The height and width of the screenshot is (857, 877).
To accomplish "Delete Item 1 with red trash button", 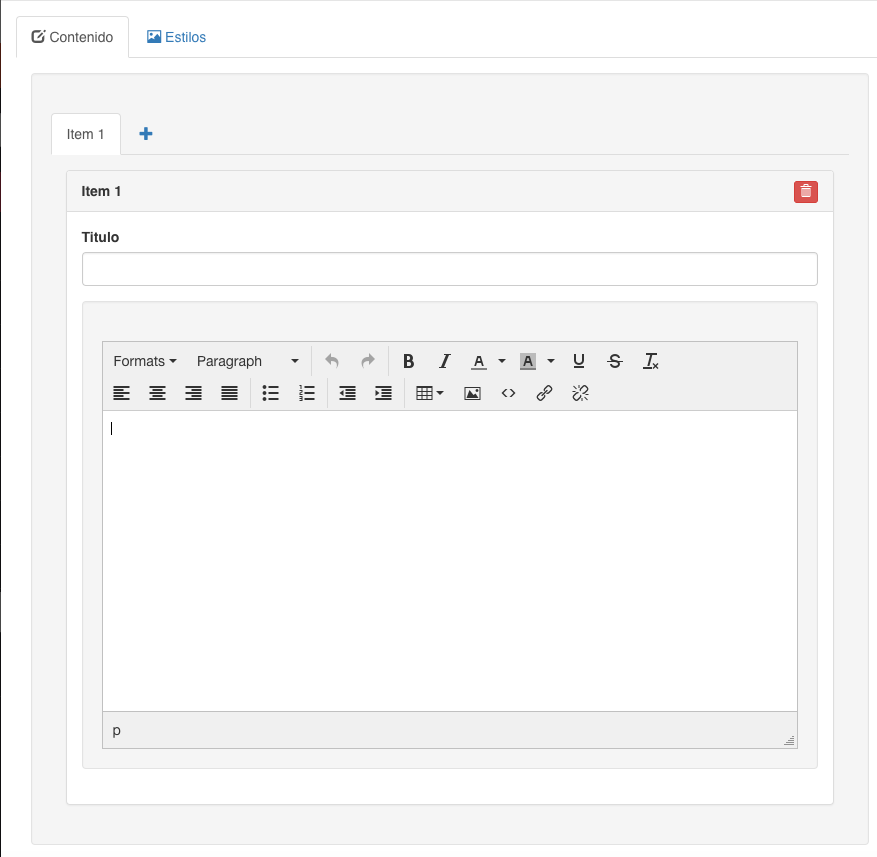I will click(x=805, y=192).
